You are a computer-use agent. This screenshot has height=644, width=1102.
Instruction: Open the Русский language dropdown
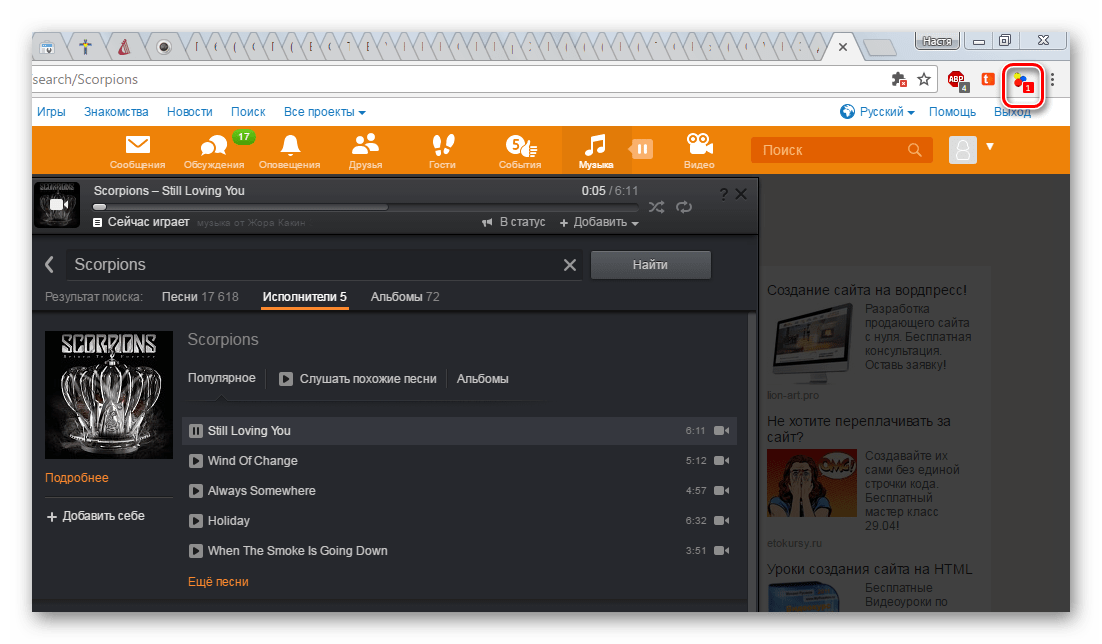click(878, 112)
